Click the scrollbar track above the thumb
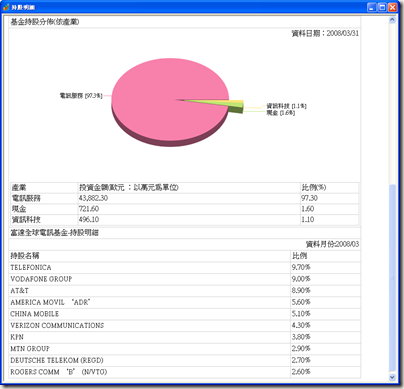 pyautogui.click(x=392, y=103)
